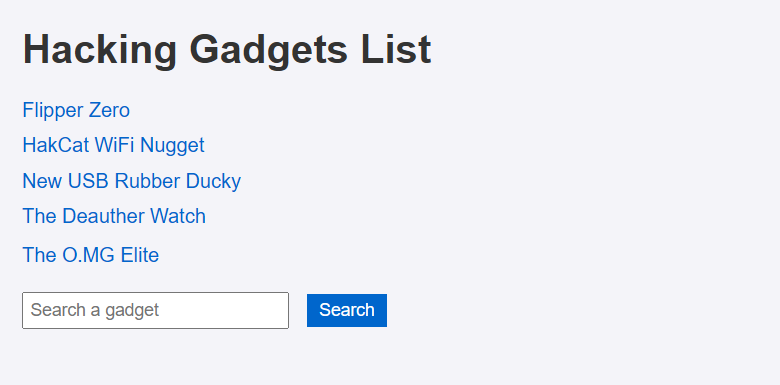This screenshot has width=780, height=385.
Task: Visit The Deauther Watch gadget page
Action: (x=114, y=216)
